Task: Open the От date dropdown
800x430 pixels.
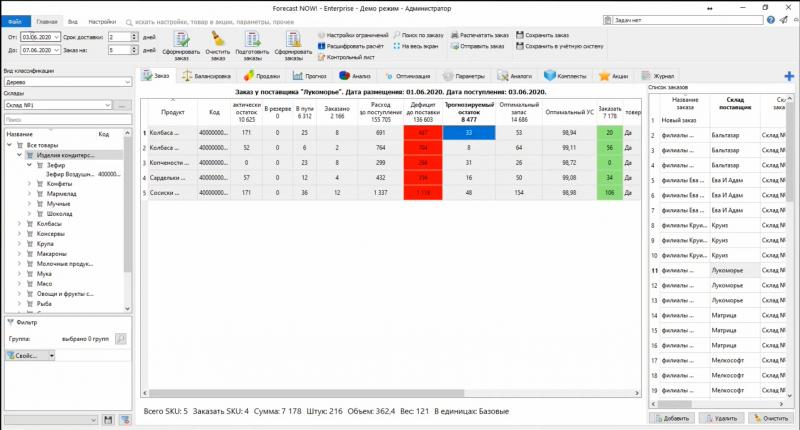Action: tap(56, 36)
